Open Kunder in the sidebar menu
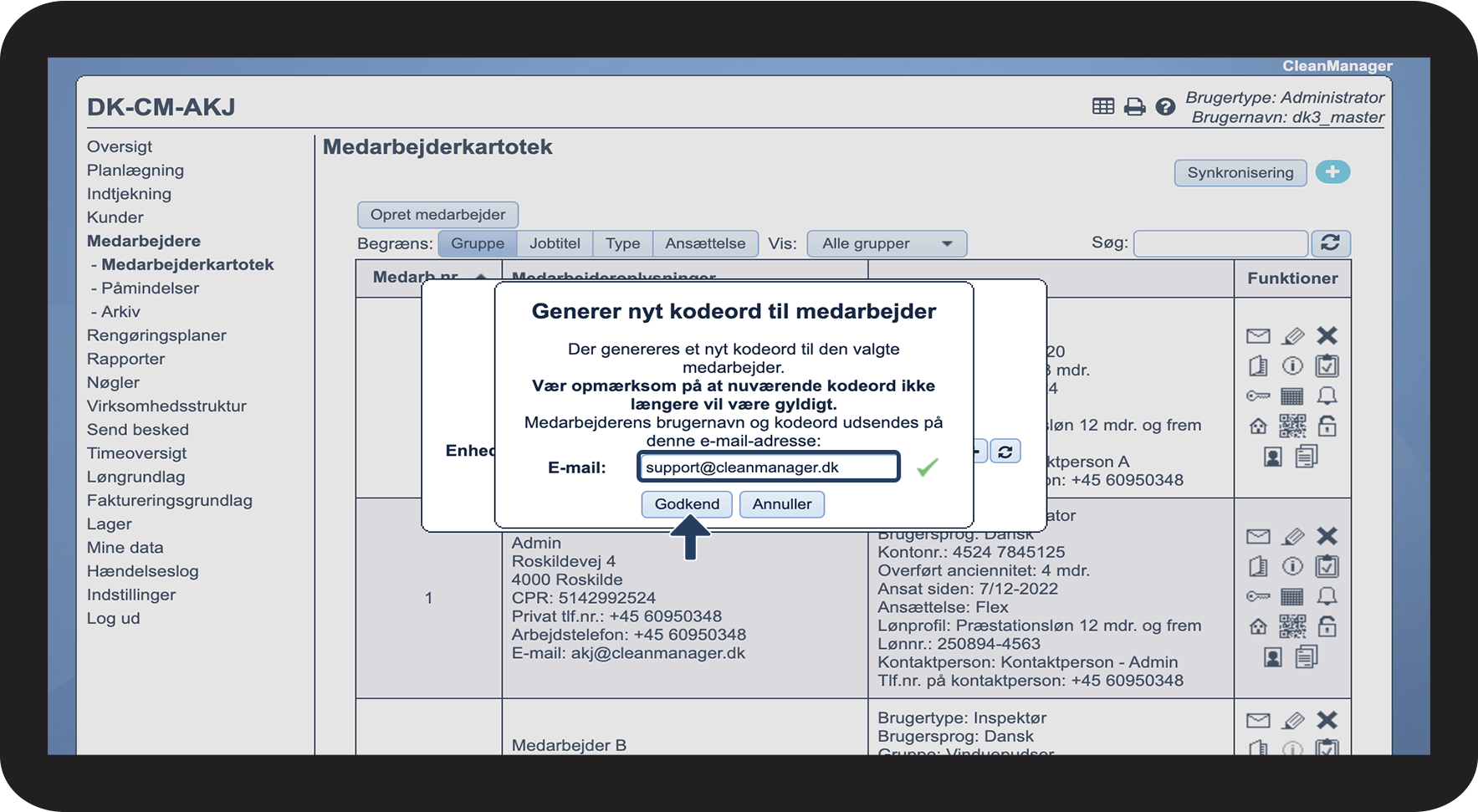This screenshot has height=812, width=1478. (115, 217)
